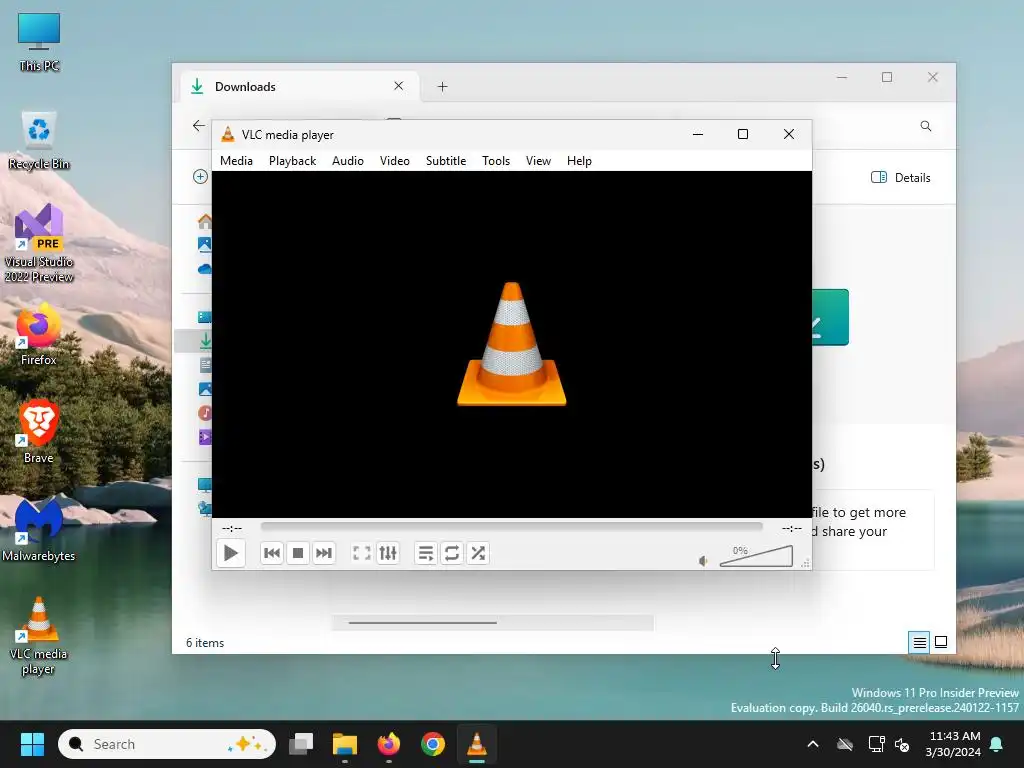Viewport: 1024px width, 768px height.
Task: Click the VLC icon in the taskbar
Action: (x=477, y=744)
